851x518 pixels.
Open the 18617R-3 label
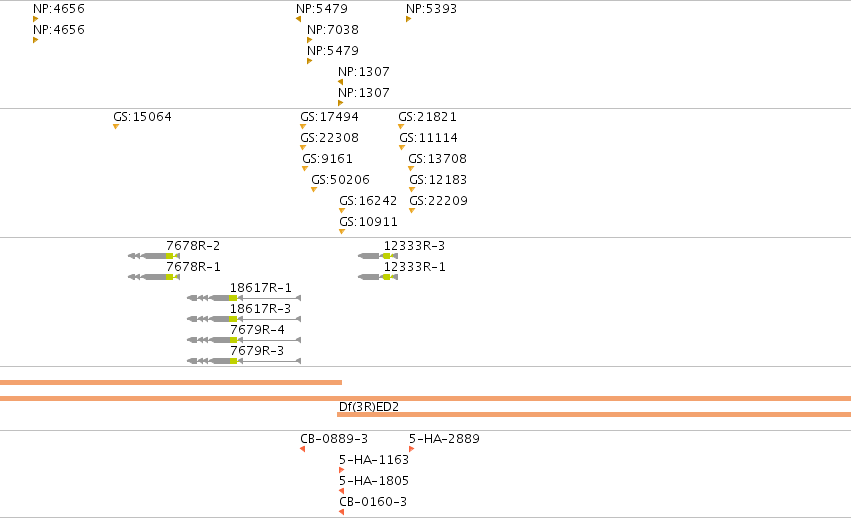click(x=261, y=309)
